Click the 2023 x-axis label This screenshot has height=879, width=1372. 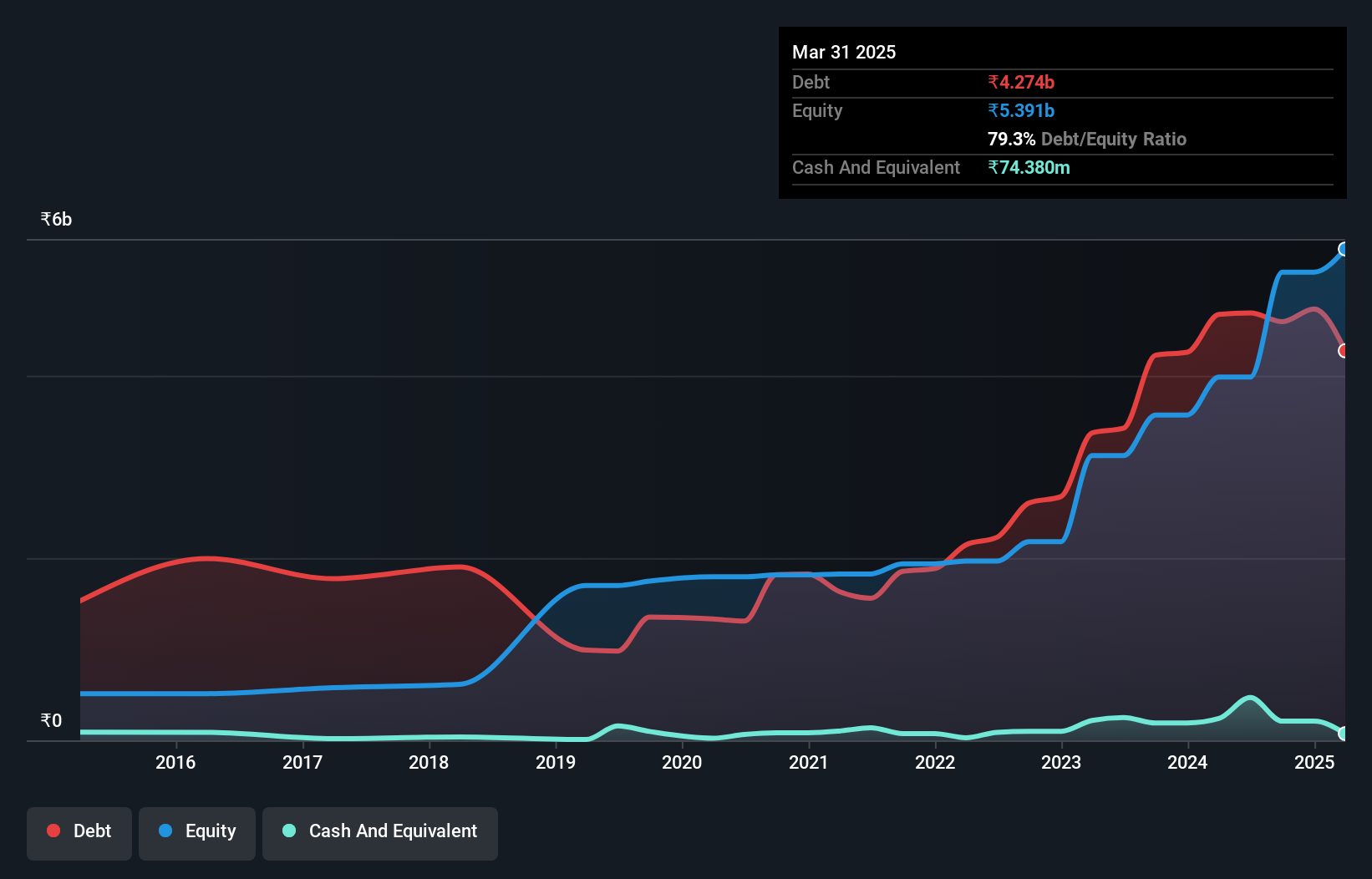point(1061,762)
